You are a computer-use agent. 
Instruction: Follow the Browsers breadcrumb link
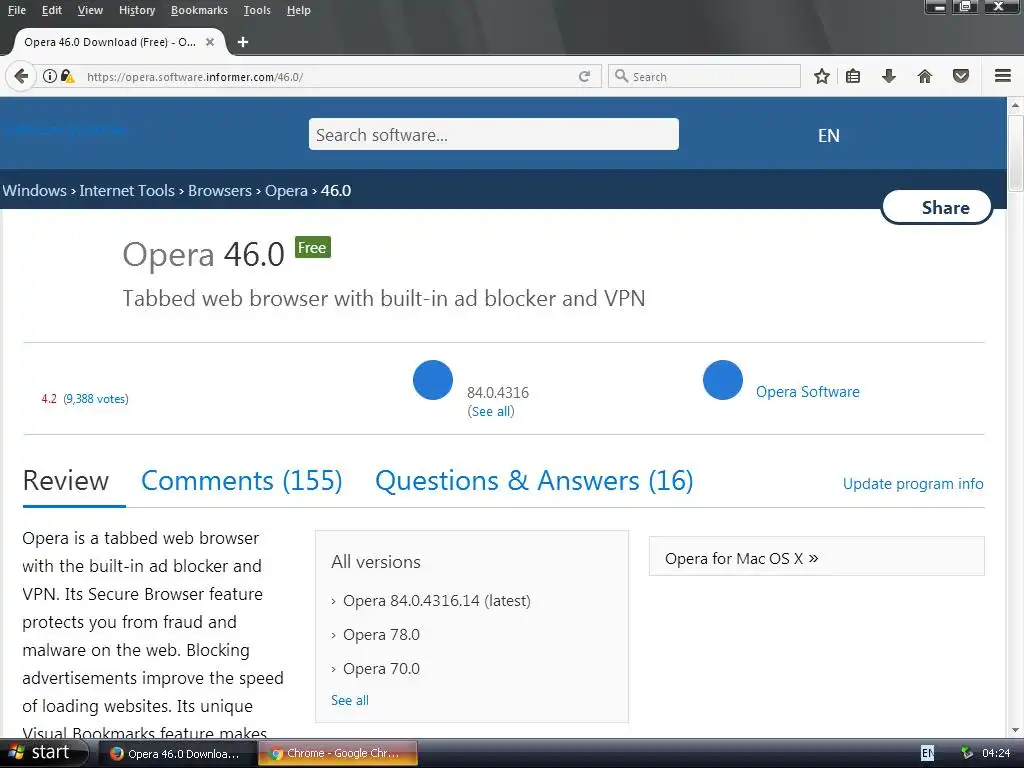pos(219,191)
